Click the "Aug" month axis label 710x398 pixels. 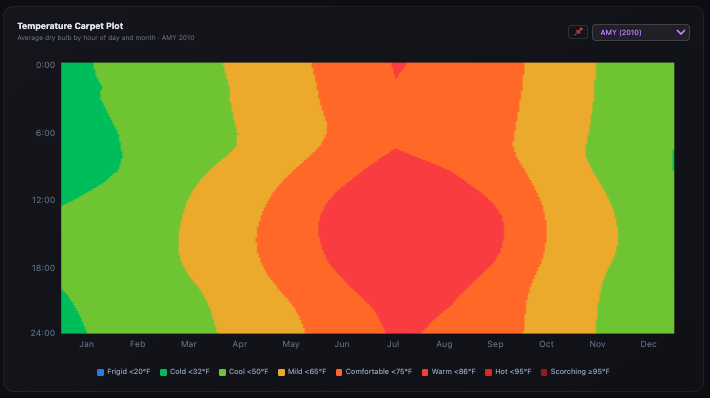click(x=444, y=344)
